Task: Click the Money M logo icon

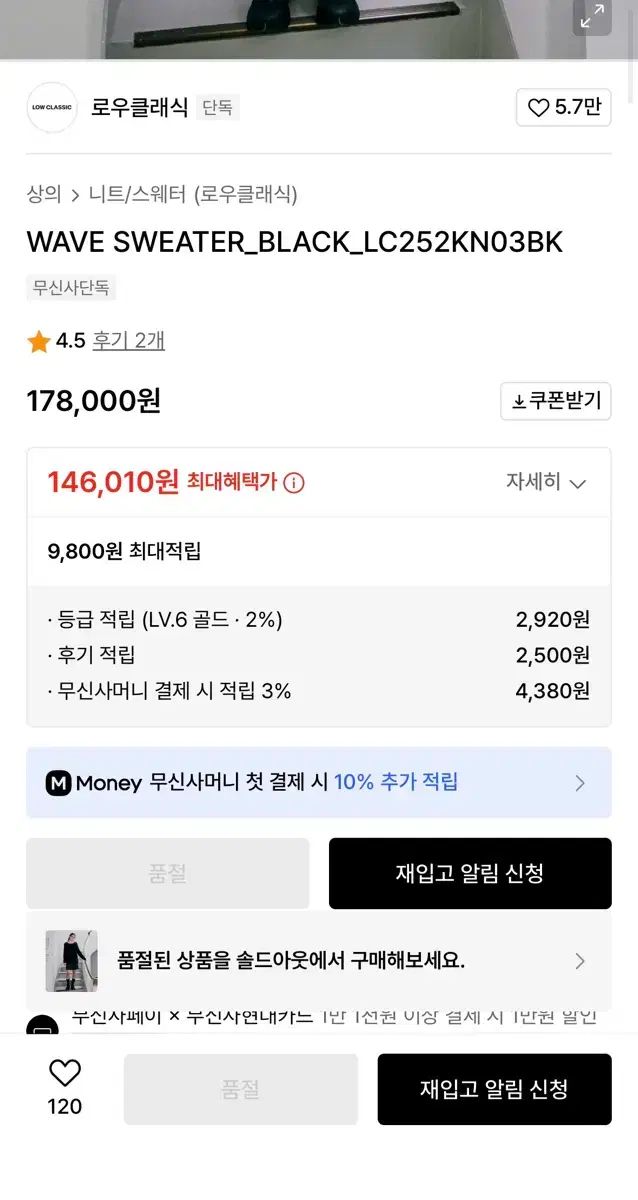Action: click(x=58, y=783)
